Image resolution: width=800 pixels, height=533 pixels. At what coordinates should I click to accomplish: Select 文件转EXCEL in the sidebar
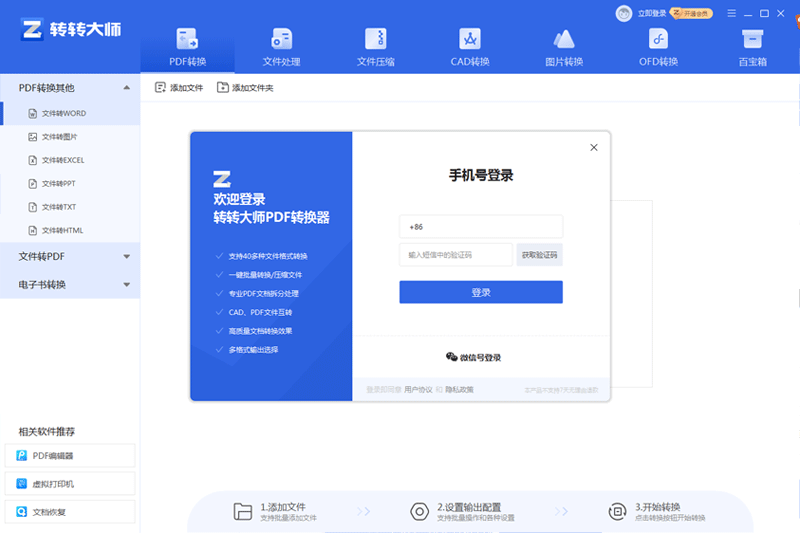pyautogui.click(x=62, y=160)
